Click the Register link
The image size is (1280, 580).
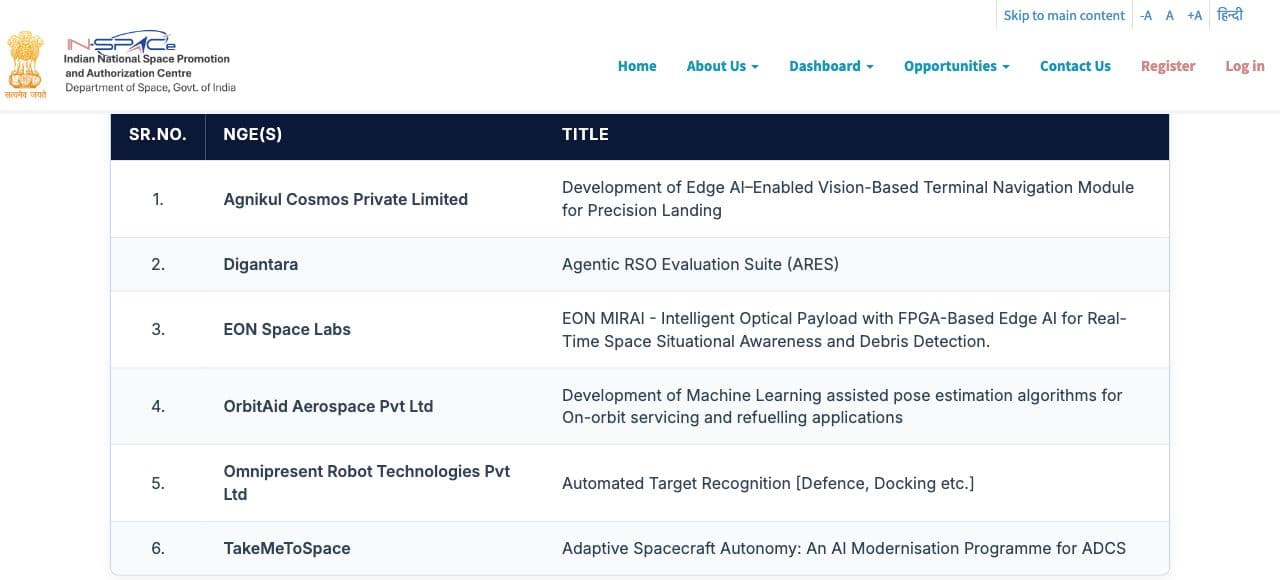[1168, 66]
